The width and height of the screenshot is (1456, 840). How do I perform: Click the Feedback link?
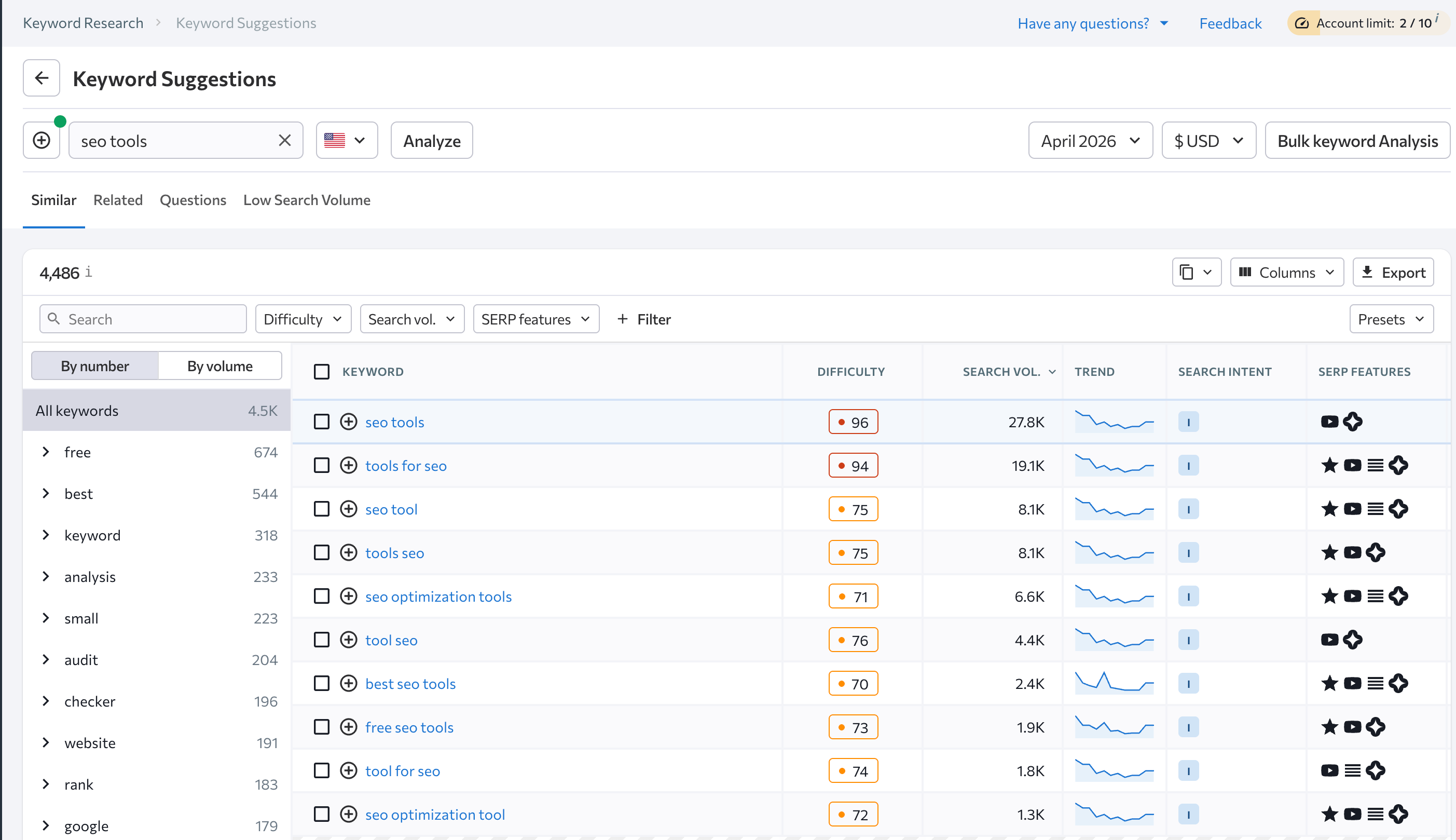(x=1230, y=23)
